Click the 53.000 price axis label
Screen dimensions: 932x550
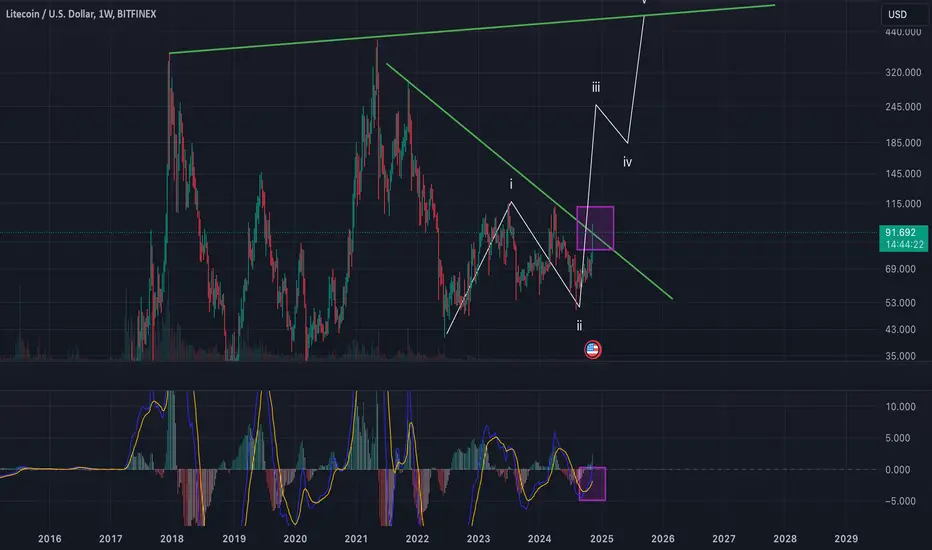tap(900, 303)
